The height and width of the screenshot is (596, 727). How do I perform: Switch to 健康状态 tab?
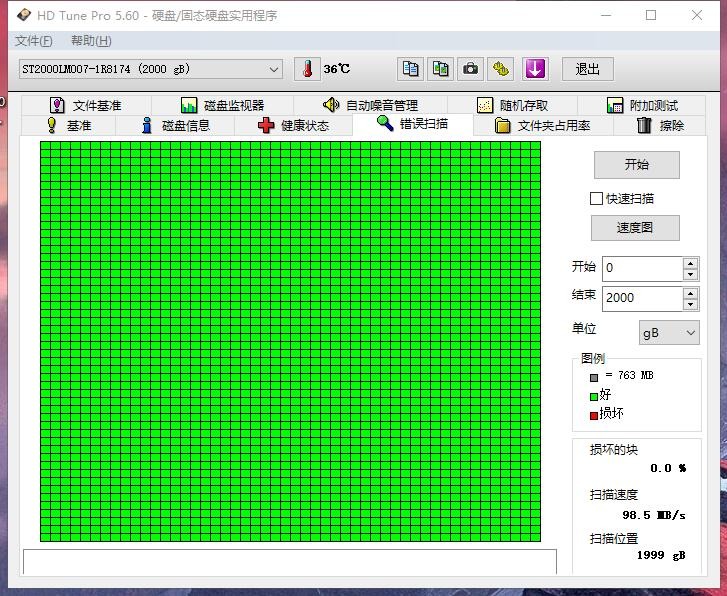pos(293,126)
